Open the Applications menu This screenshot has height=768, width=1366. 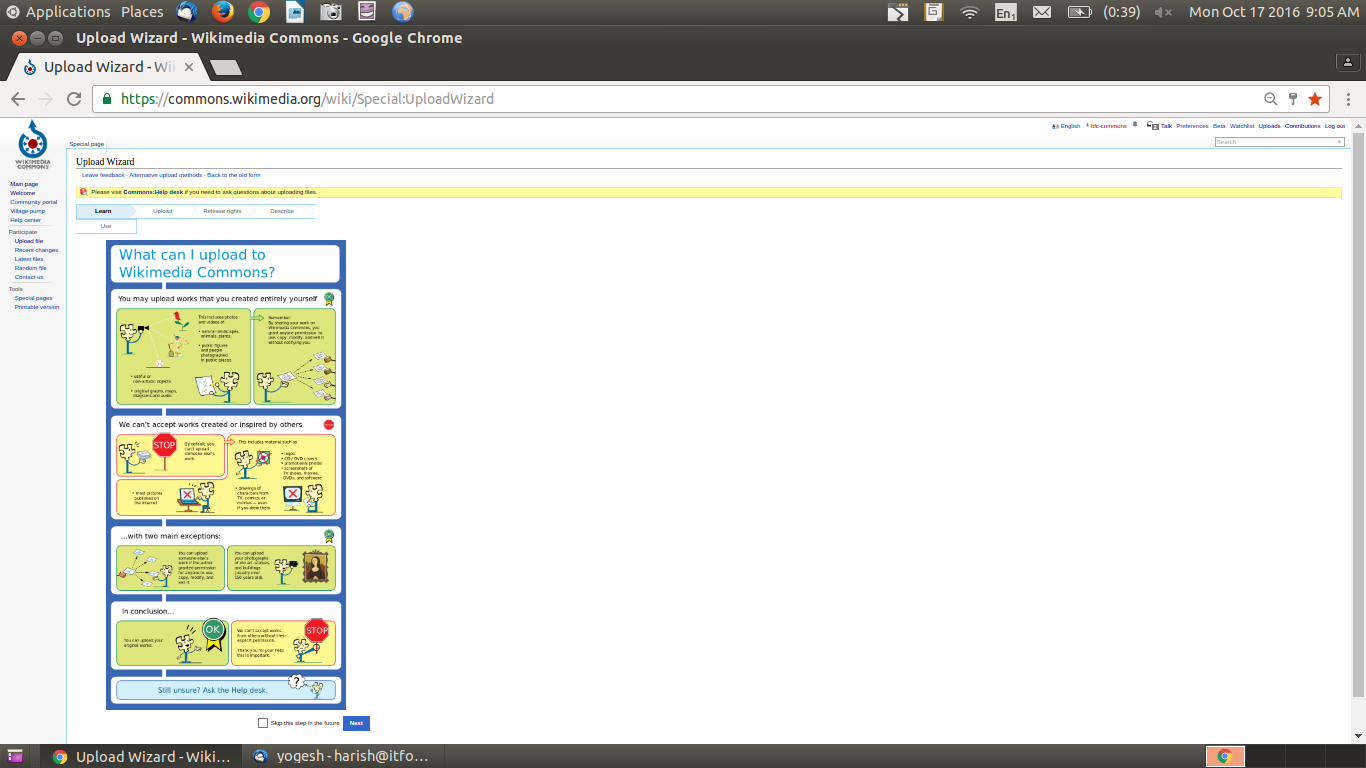tap(68, 12)
